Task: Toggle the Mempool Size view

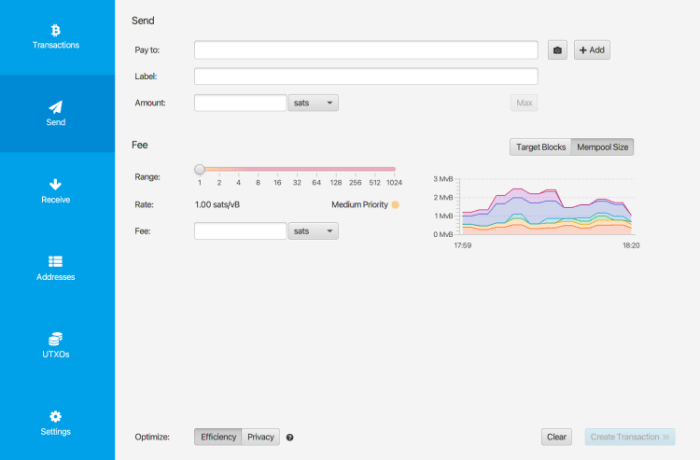Action: 602,147
